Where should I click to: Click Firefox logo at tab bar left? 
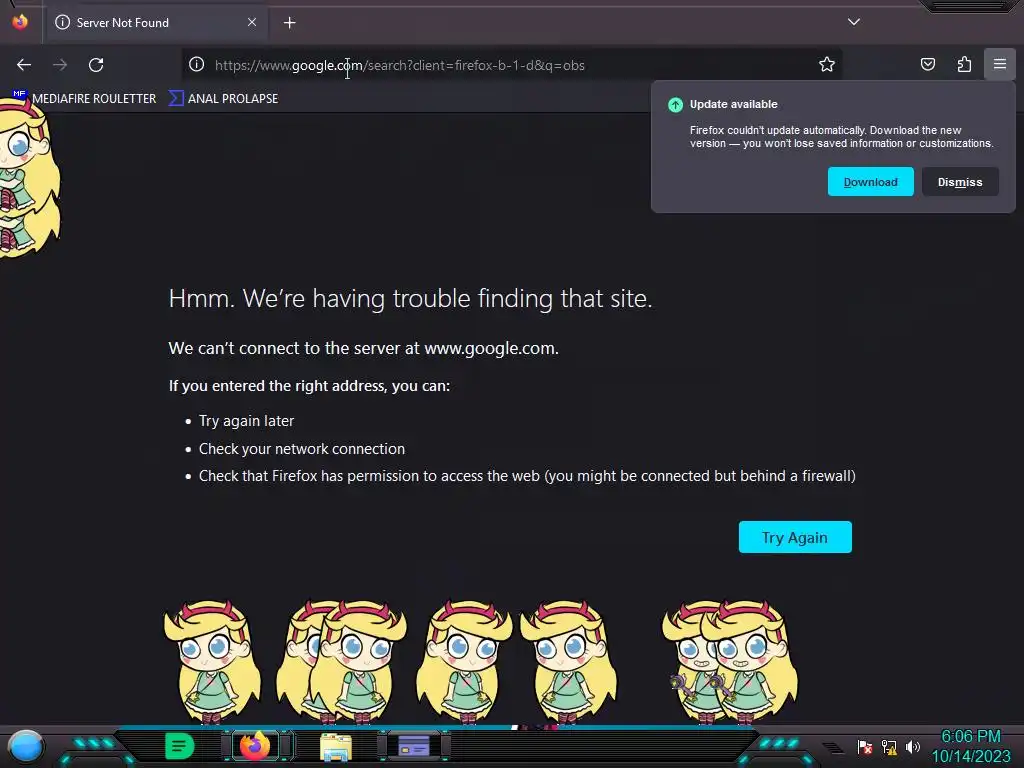(20, 22)
